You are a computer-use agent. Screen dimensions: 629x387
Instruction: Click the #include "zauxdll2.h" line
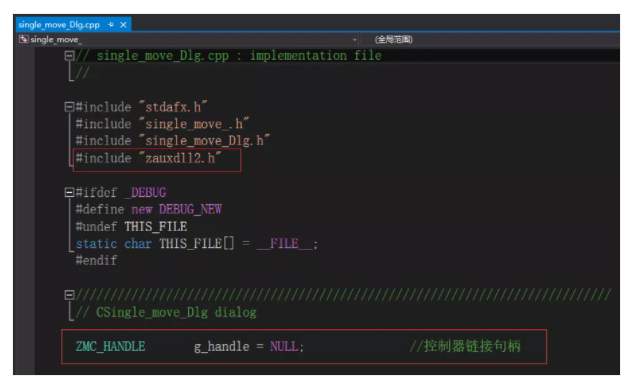point(148,158)
